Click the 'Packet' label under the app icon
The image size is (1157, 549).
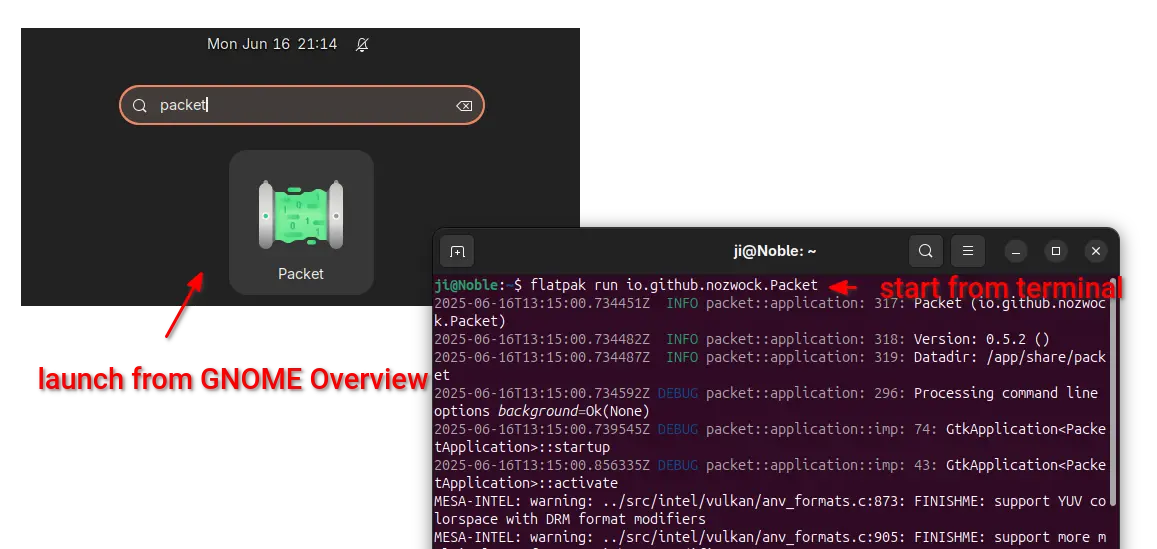click(x=301, y=274)
